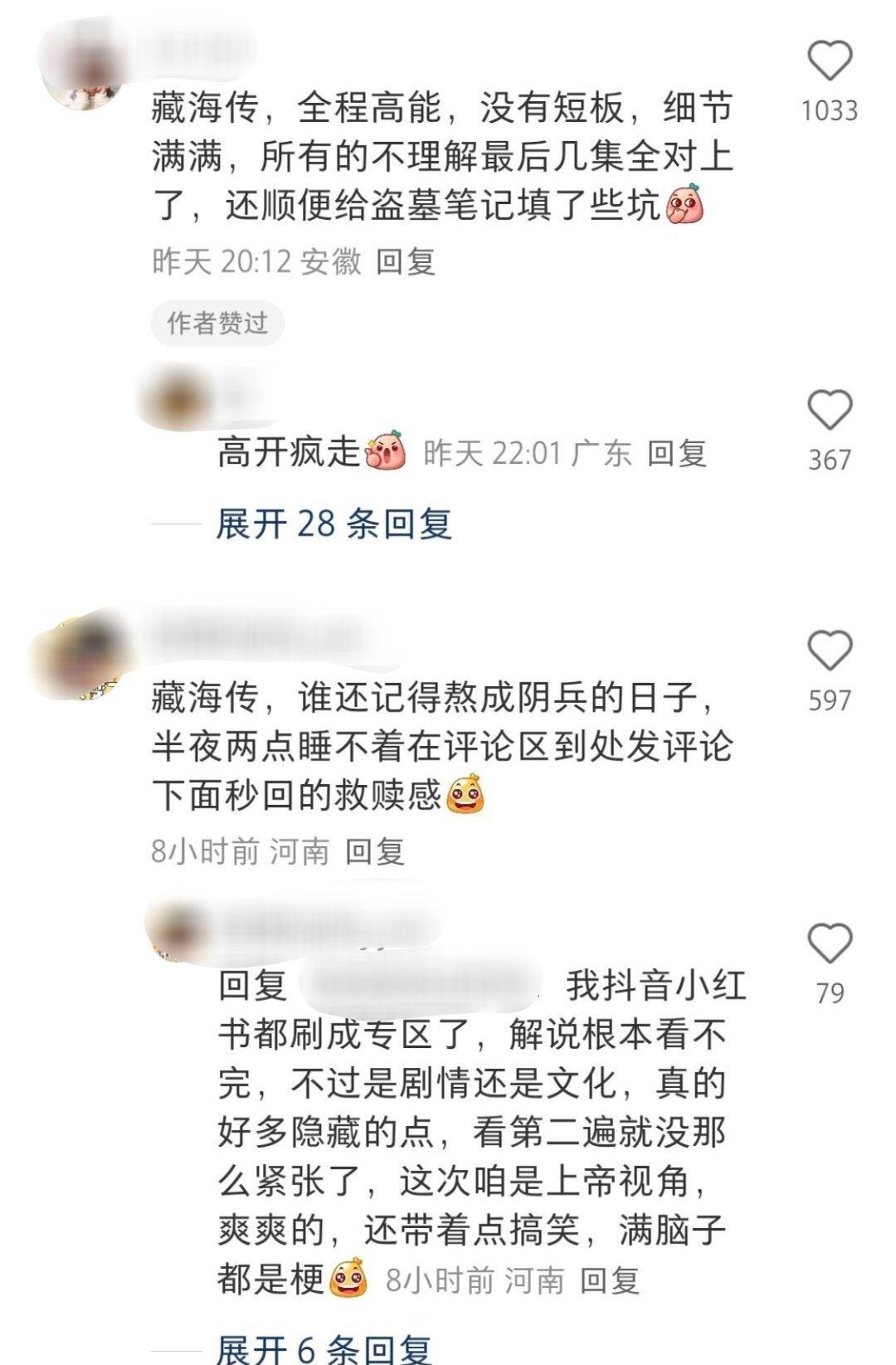Click 回复 under the 8小时前 河南 top comment
The width and height of the screenshot is (896, 1365).
click(375, 851)
